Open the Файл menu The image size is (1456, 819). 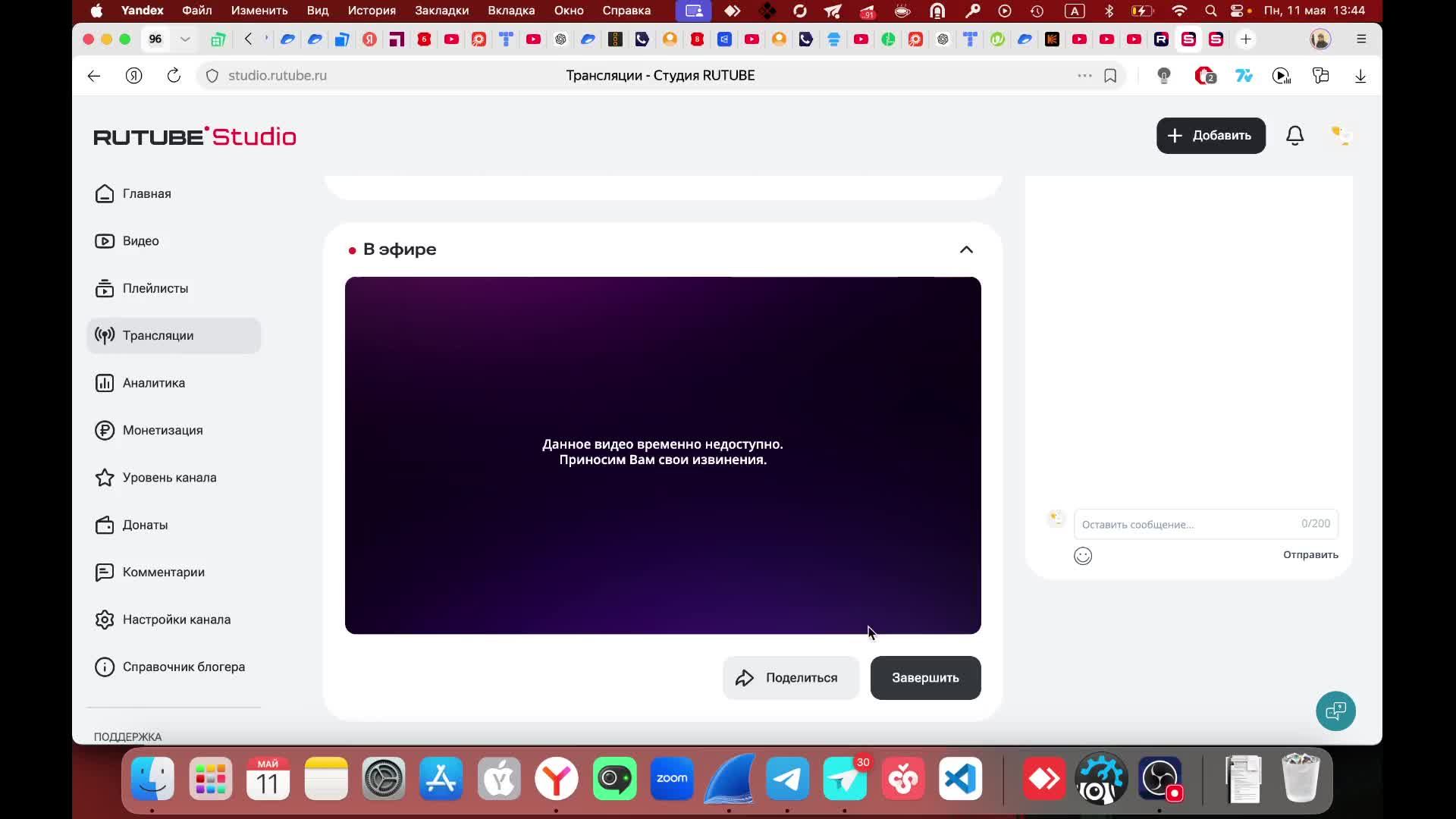click(197, 11)
